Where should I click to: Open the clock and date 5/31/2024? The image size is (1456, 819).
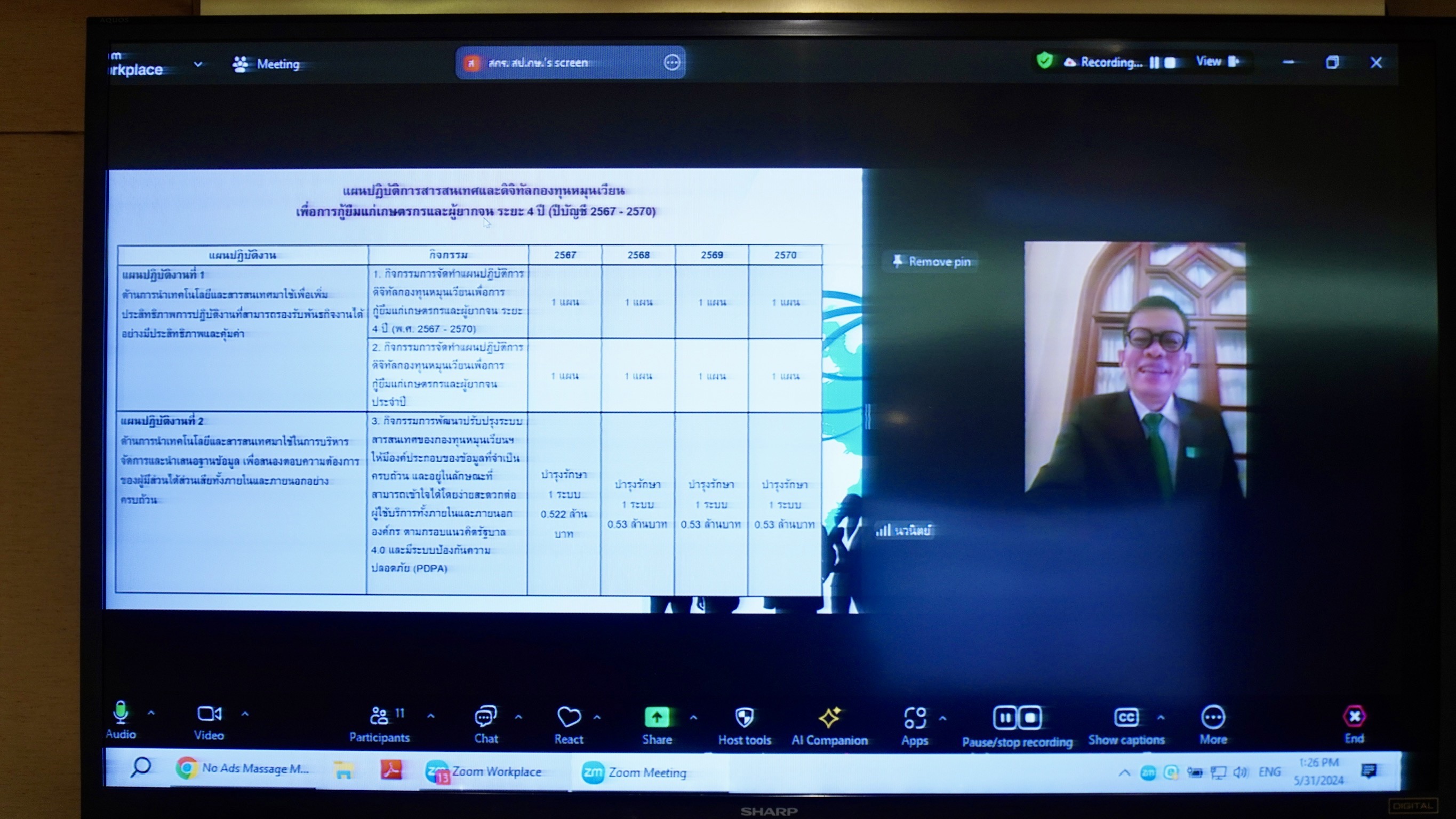pyautogui.click(x=1318, y=772)
